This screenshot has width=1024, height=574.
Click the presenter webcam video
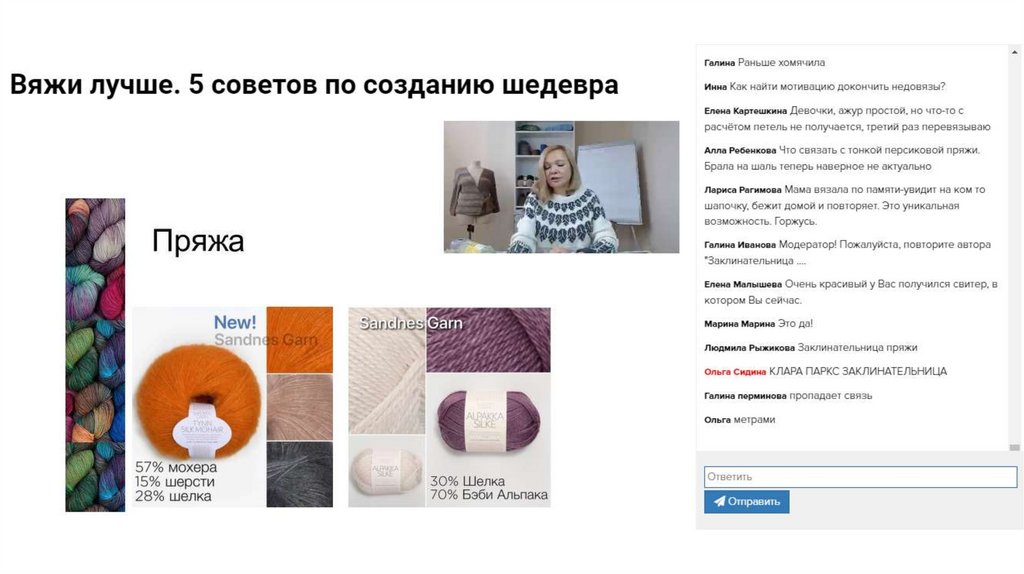561,187
